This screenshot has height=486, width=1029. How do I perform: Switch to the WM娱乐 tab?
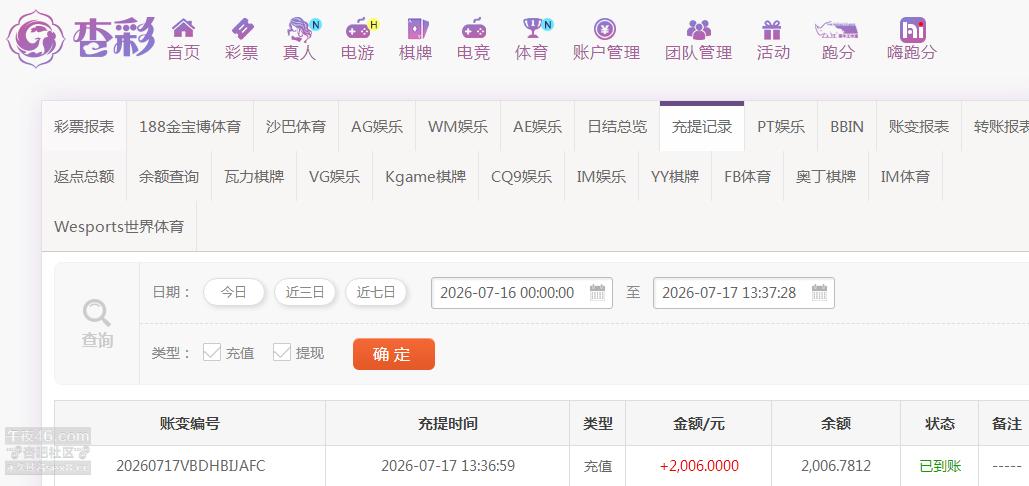pos(458,127)
